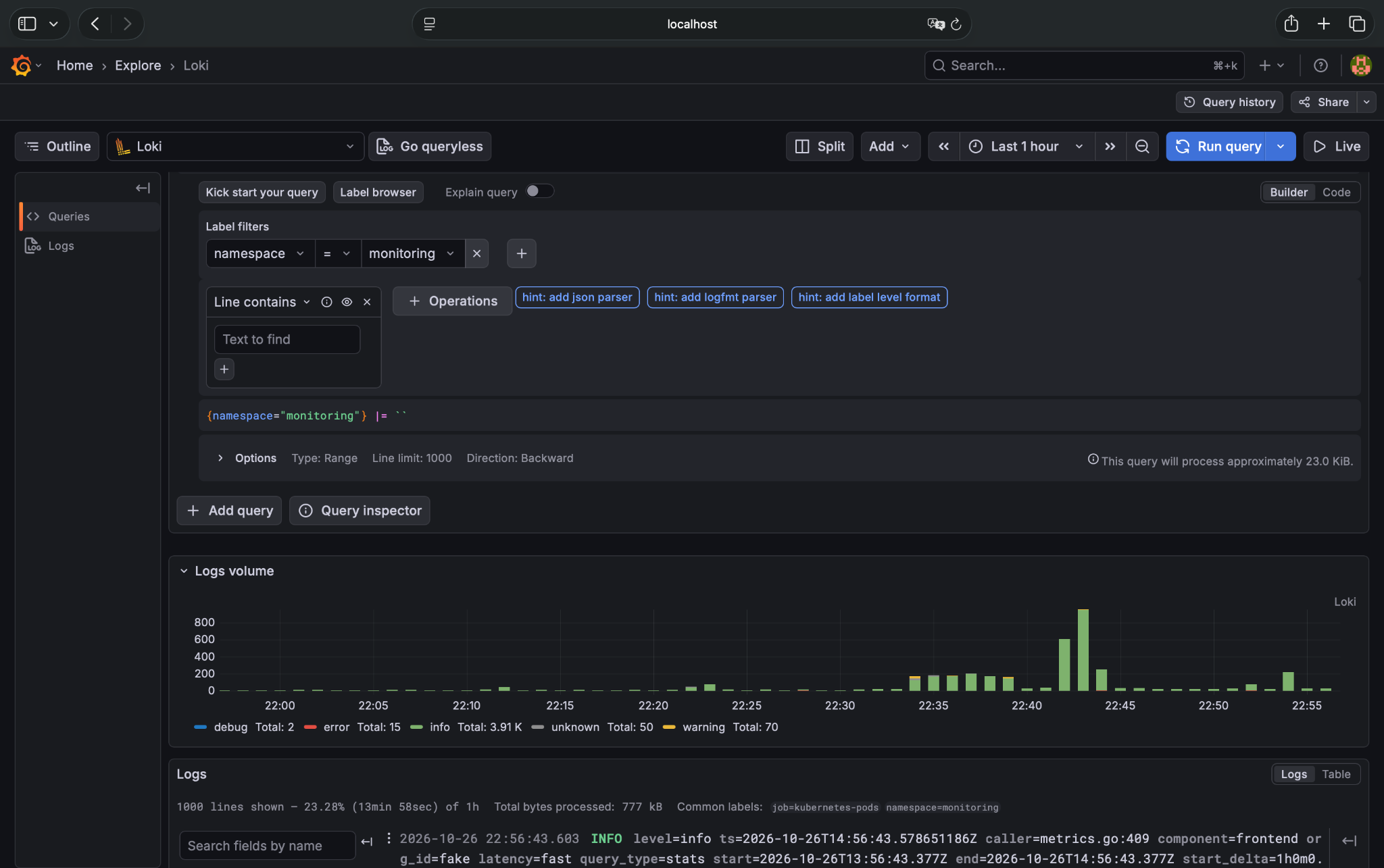Open a new browser tab with the plus icon

coord(1324,24)
